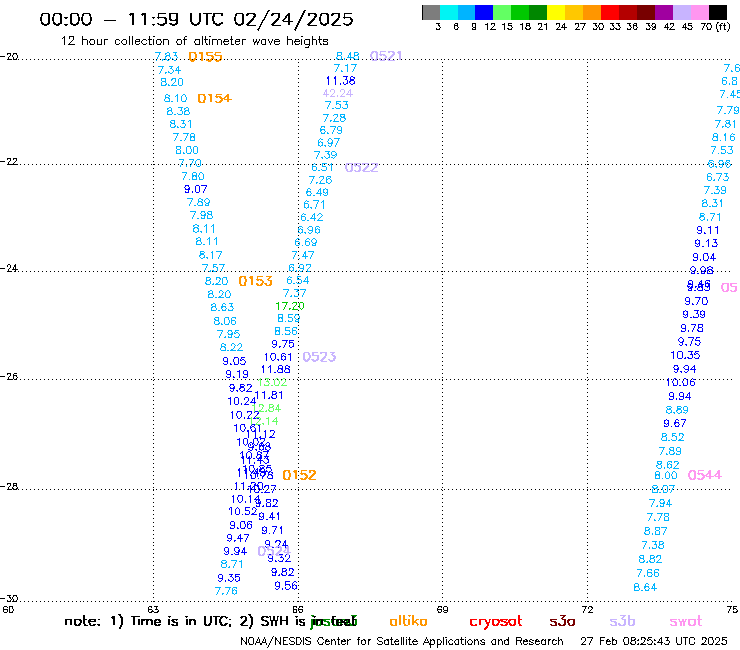Click the swot satellite legend label
Image resolution: width=740 pixels, height=650 pixels.
point(686,621)
